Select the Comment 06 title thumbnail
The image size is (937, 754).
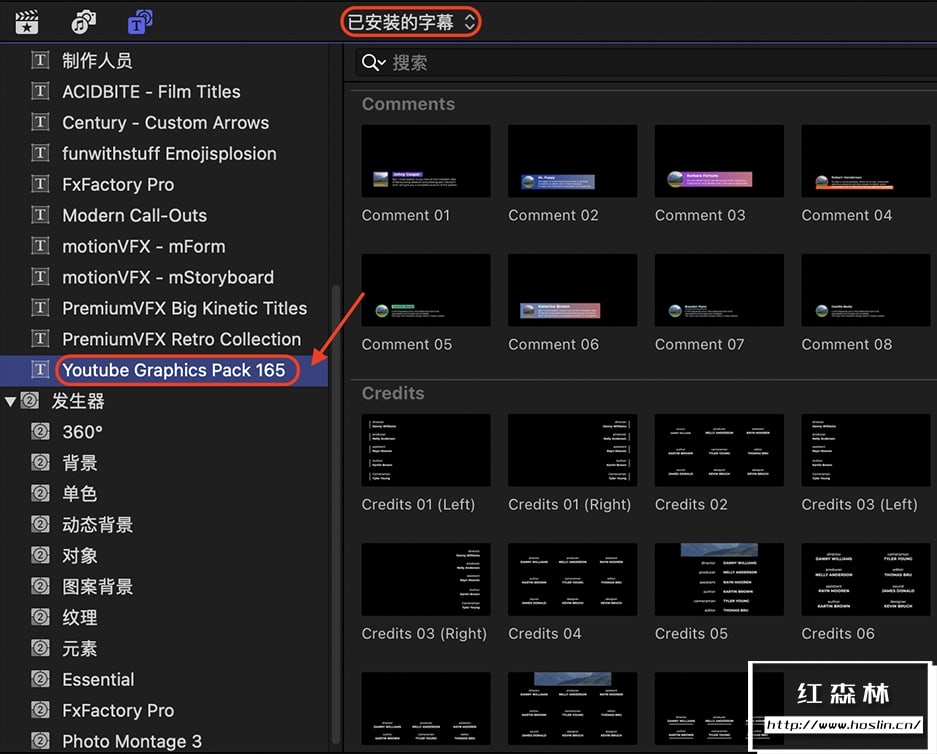click(572, 290)
